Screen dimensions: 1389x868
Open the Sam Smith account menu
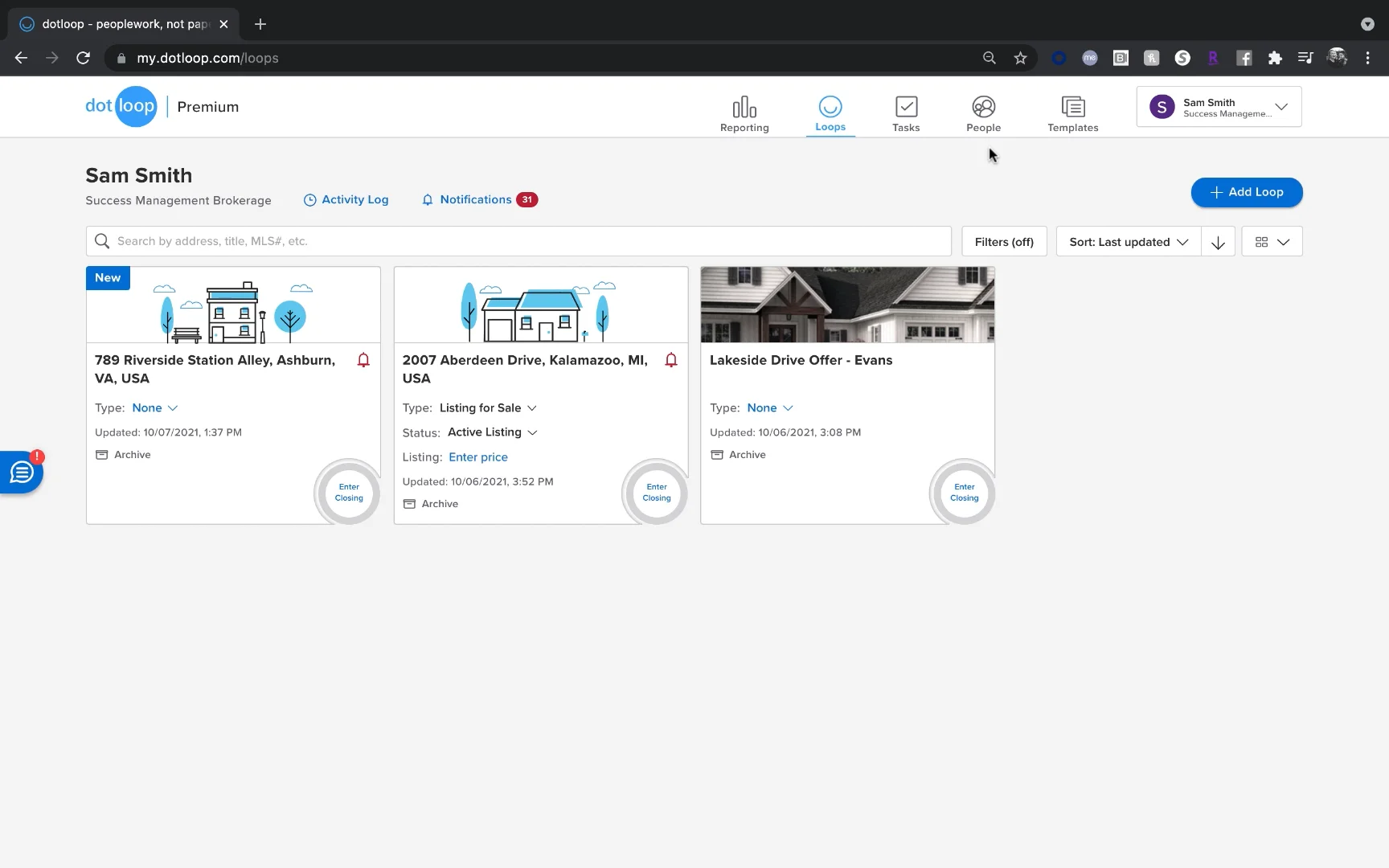click(1219, 107)
